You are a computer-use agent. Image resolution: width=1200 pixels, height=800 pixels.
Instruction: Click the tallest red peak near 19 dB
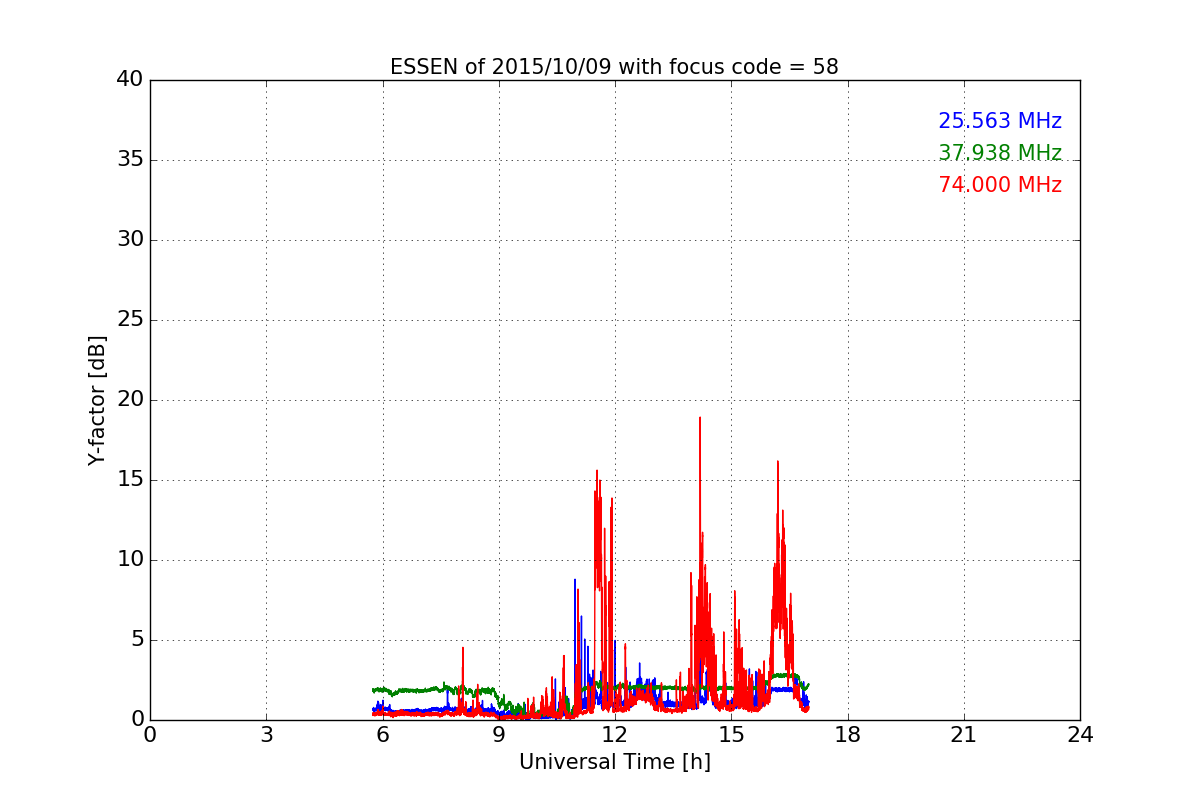point(700,420)
